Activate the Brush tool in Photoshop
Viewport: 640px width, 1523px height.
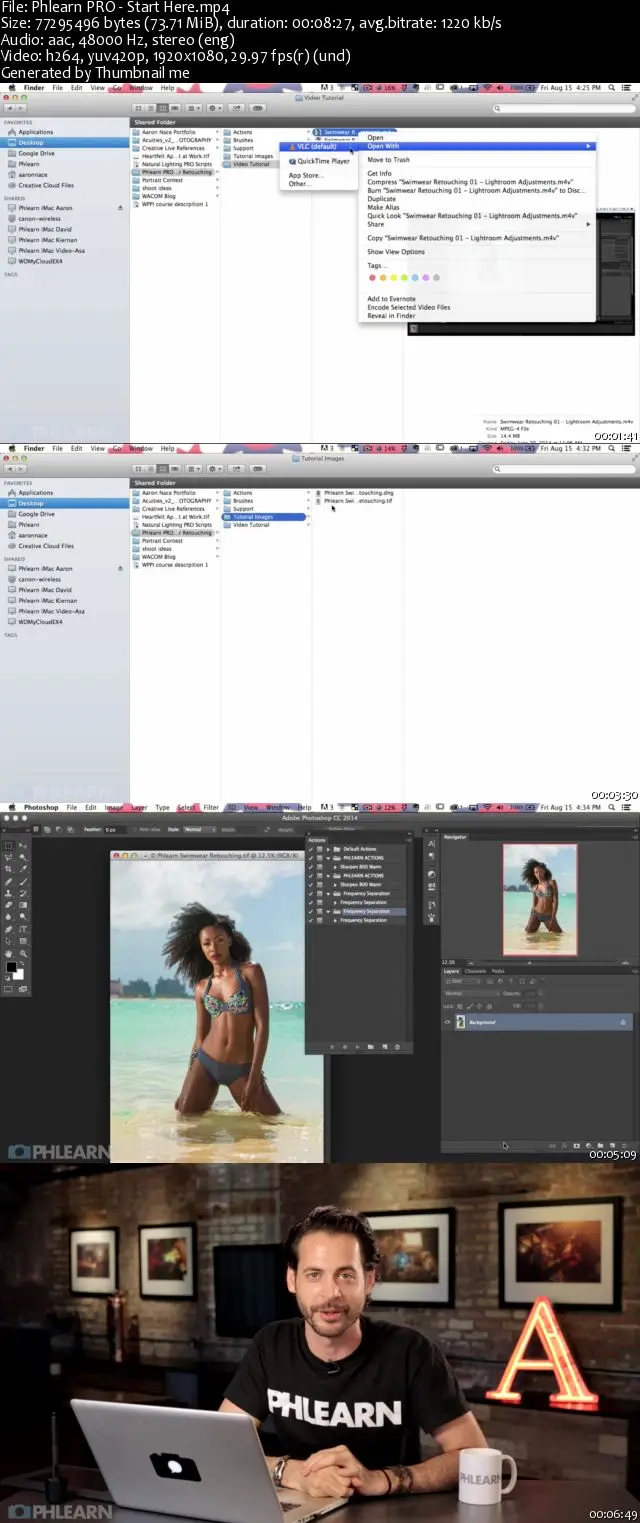[22, 881]
